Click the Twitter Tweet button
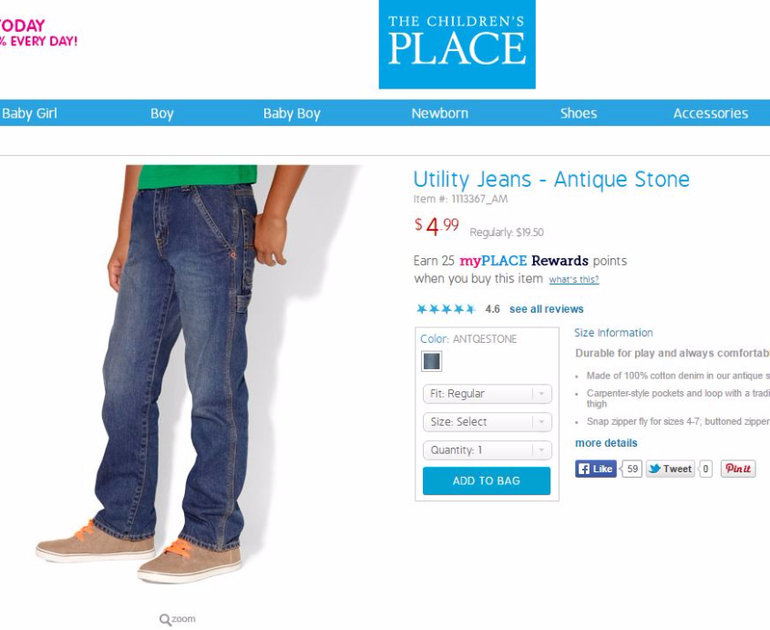The height and width of the screenshot is (630, 770). tap(670, 468)
